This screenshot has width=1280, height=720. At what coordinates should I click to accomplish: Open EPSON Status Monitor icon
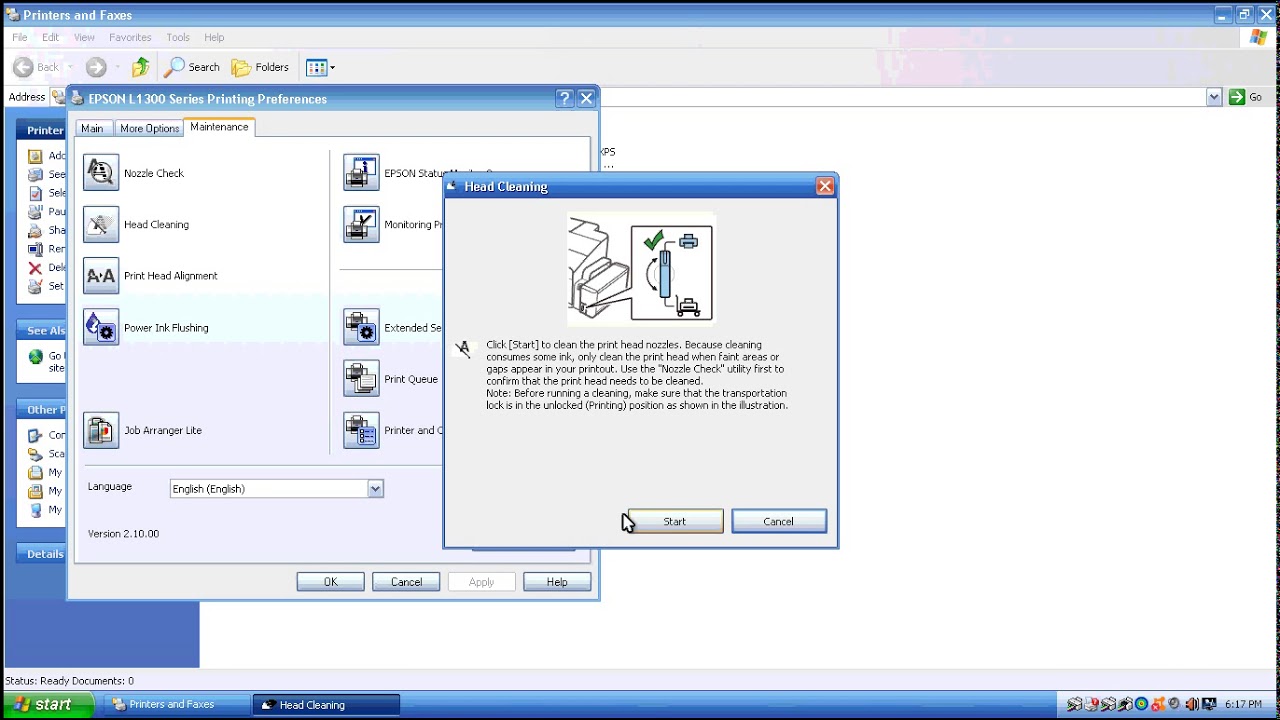tap(361, 173)
